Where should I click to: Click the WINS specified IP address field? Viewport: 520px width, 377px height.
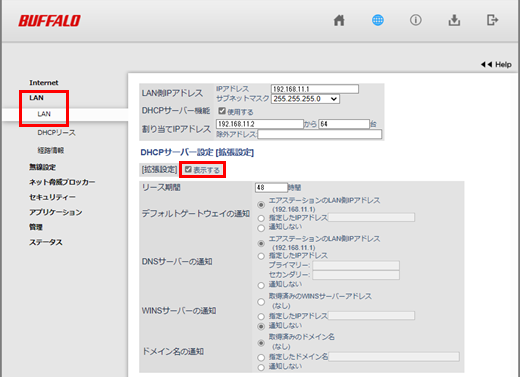pyautogui.click(x=371, y=316)
